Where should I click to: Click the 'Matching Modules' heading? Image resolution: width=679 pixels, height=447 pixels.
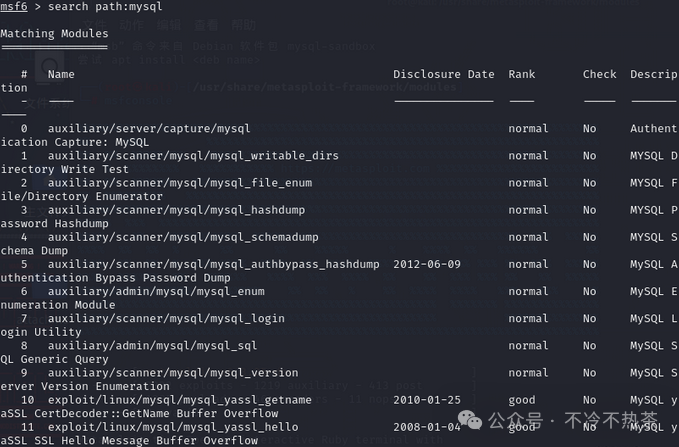55,33
